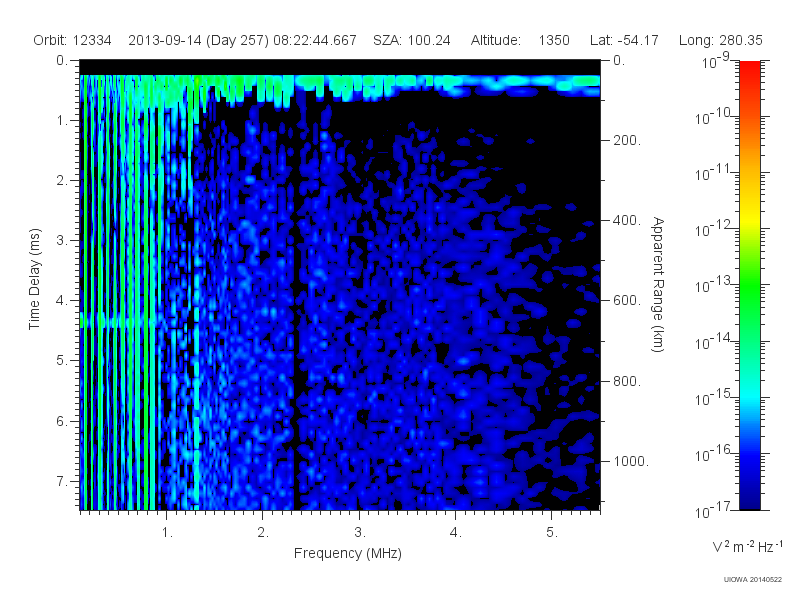Click the '3.' frequency axis tick label
This screenshot has height=600, width=800.
coord(360,533)
